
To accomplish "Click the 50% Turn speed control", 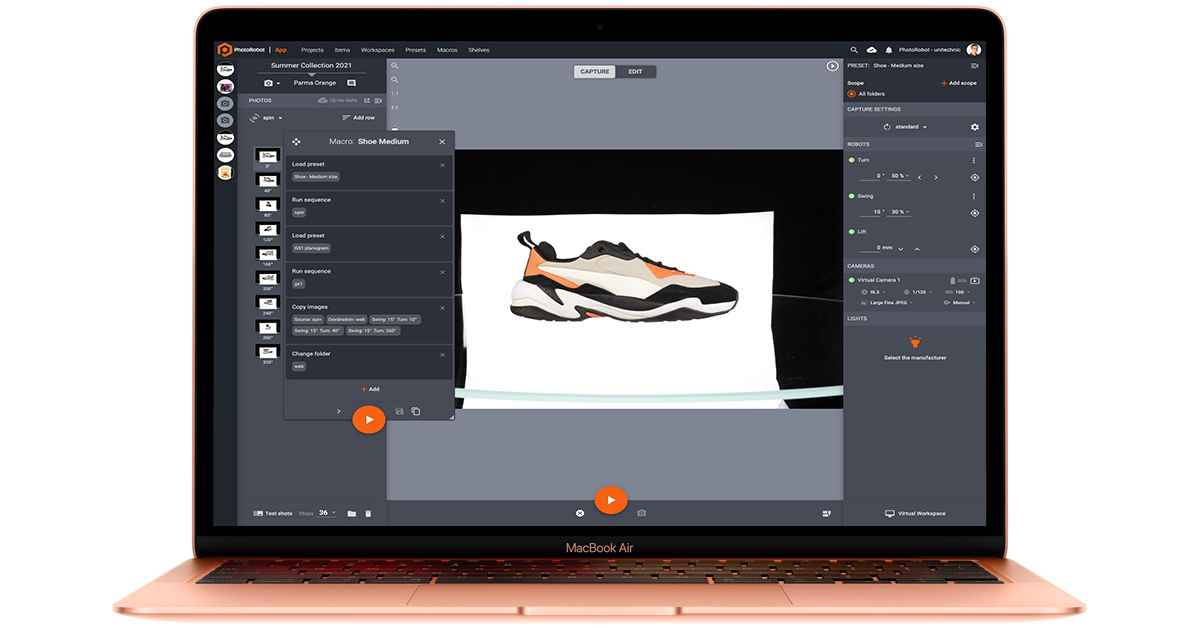I will pyautogui.click(x=899, y=174).
